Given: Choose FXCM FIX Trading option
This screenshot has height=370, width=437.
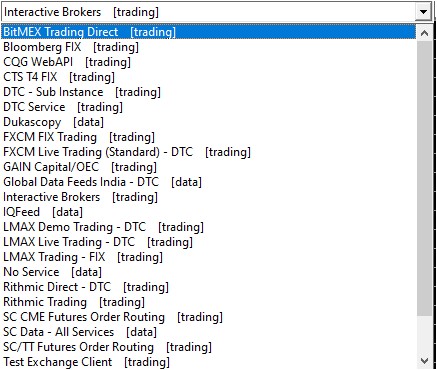Looking at the screenshot, I should 208,137.
